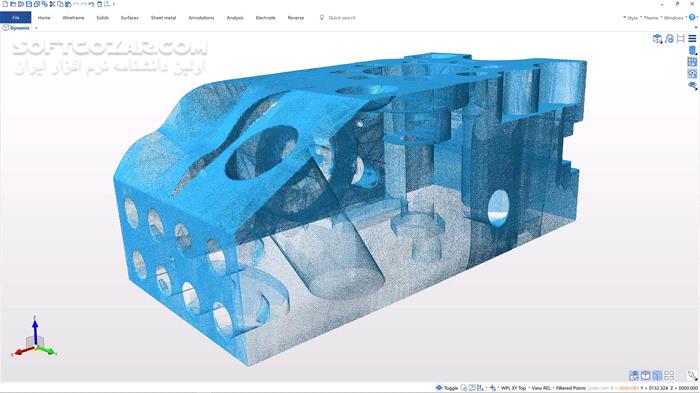Toggle the four-viewport layout icon at bottom right
Image resolution: width=700 pixels, height=393 pixels.
[x=669, y=376]
